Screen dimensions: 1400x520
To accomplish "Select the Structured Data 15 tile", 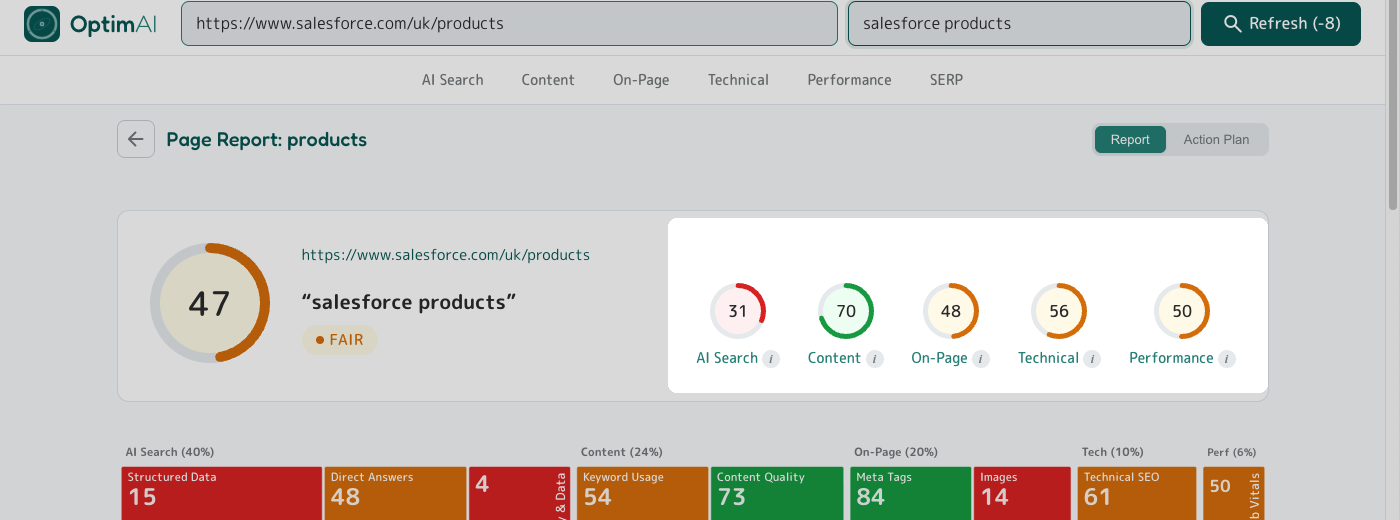I will pos(221,493).
